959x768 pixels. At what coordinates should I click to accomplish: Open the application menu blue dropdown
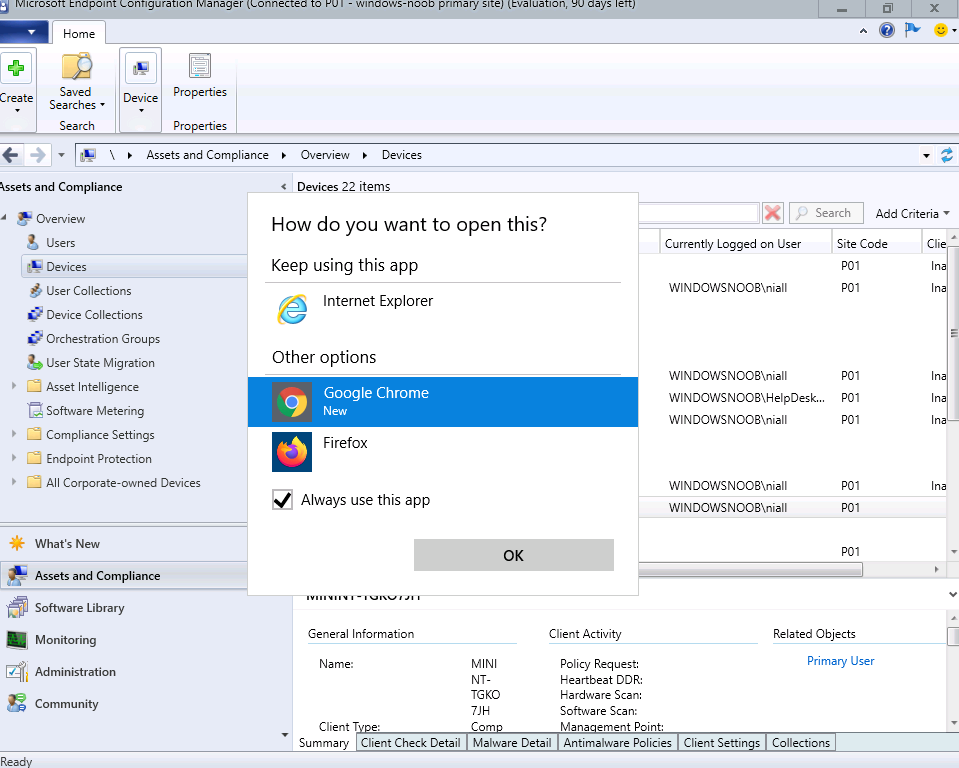pos(24,32)
